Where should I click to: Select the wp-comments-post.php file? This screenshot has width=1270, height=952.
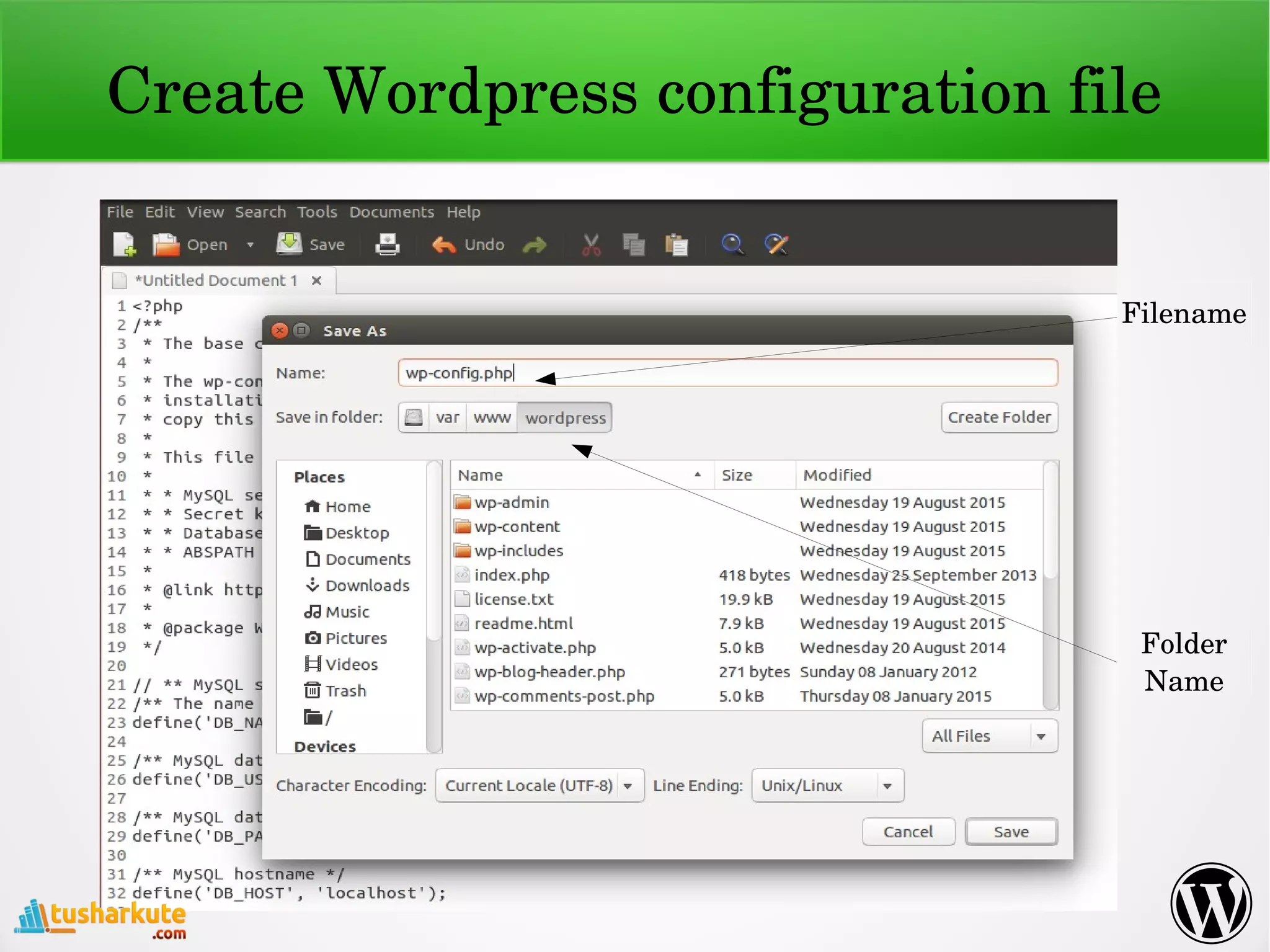pyautogui.click(x=747, y=696)
